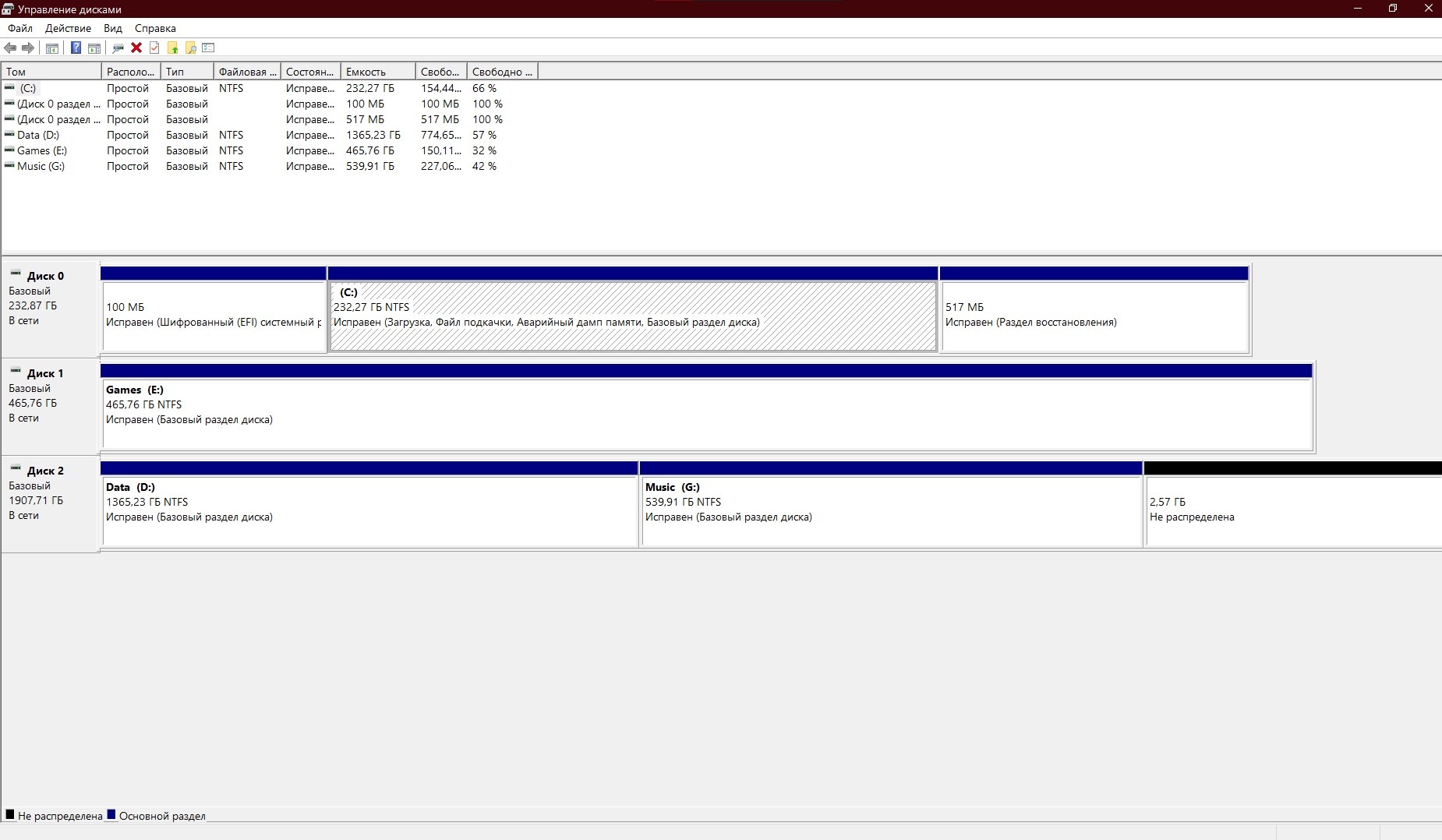Screen dimensions: 1442x840
Task: Select the 2,57 ГБ unallocated space block
Action: pyautogui.click(x=1293, y=505)
